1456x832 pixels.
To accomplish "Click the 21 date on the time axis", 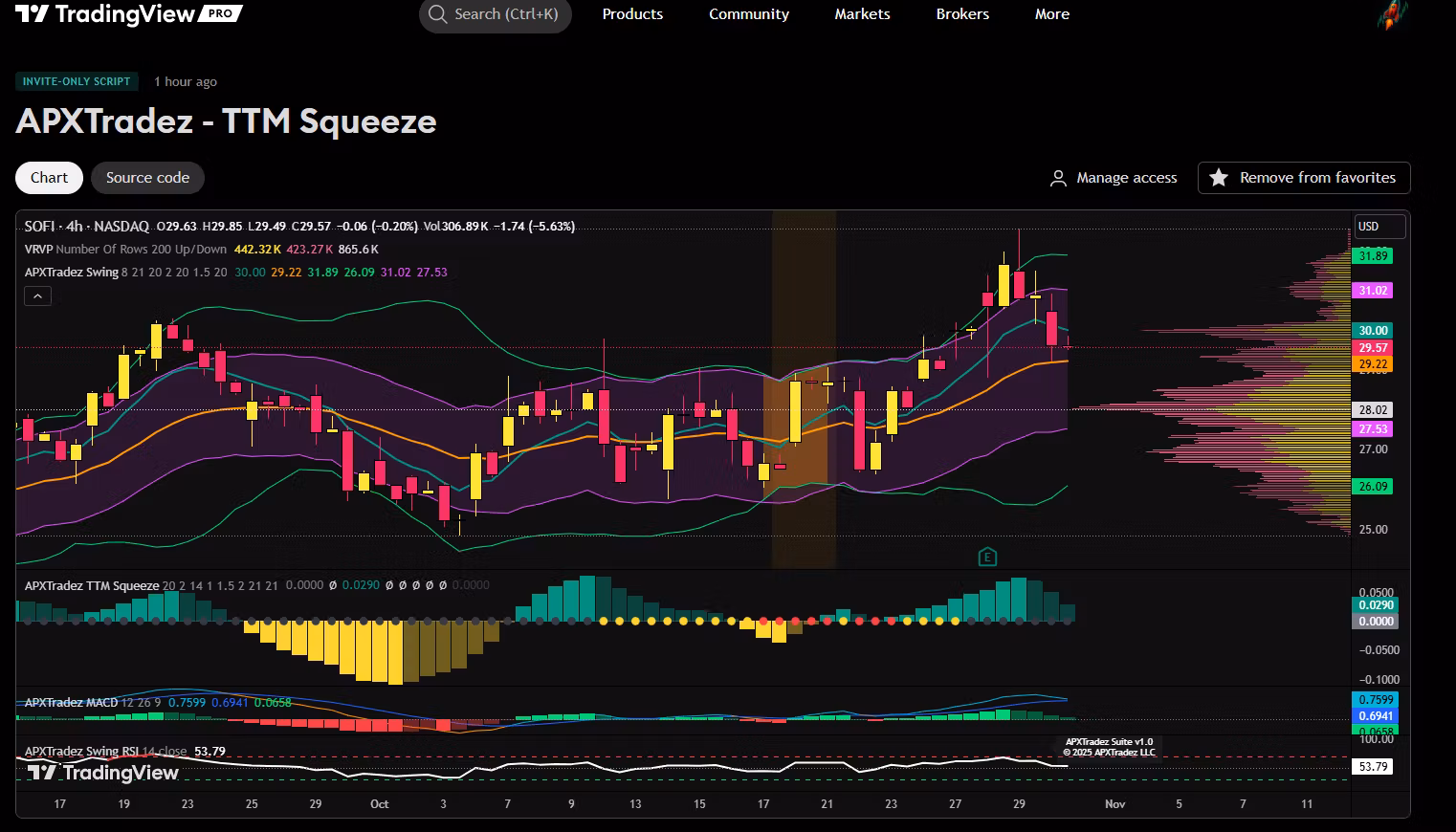I will tap(827, 804).
